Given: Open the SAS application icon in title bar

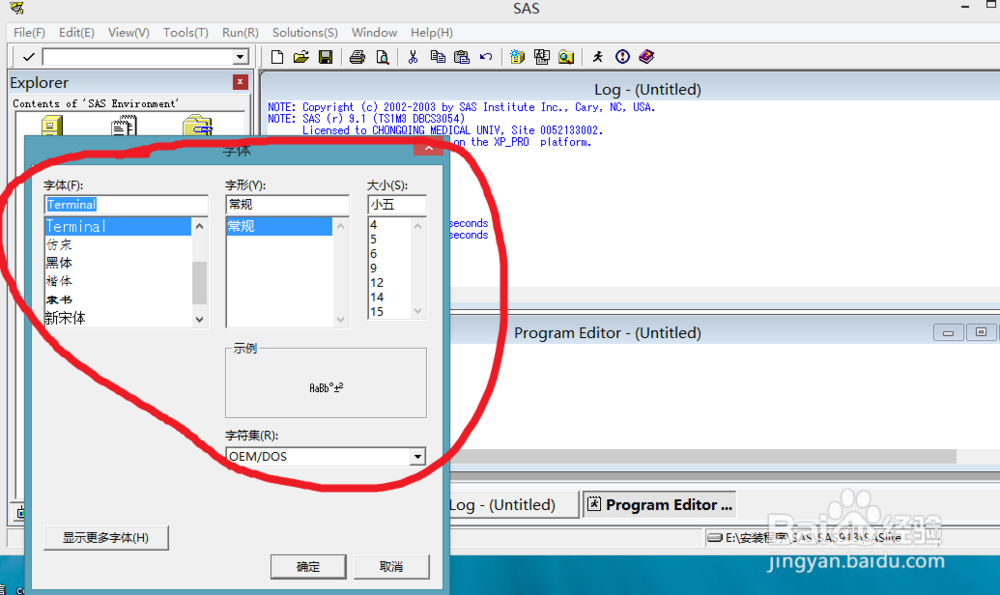Looking at the screenshot, I should tap(17, 8).
